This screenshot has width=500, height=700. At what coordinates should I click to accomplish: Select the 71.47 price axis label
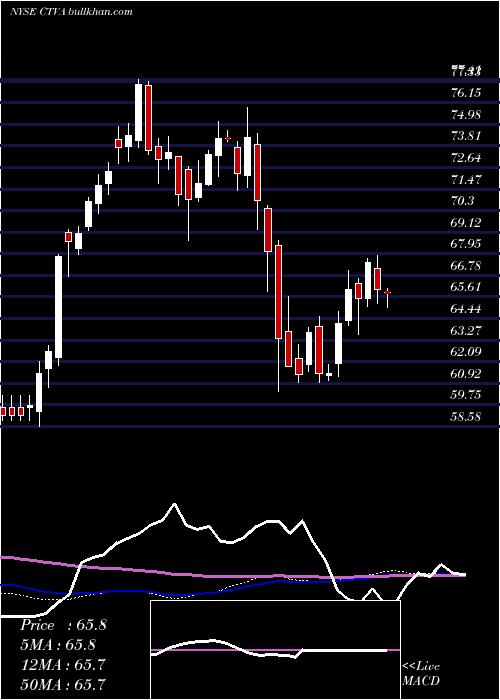(466, 179)
